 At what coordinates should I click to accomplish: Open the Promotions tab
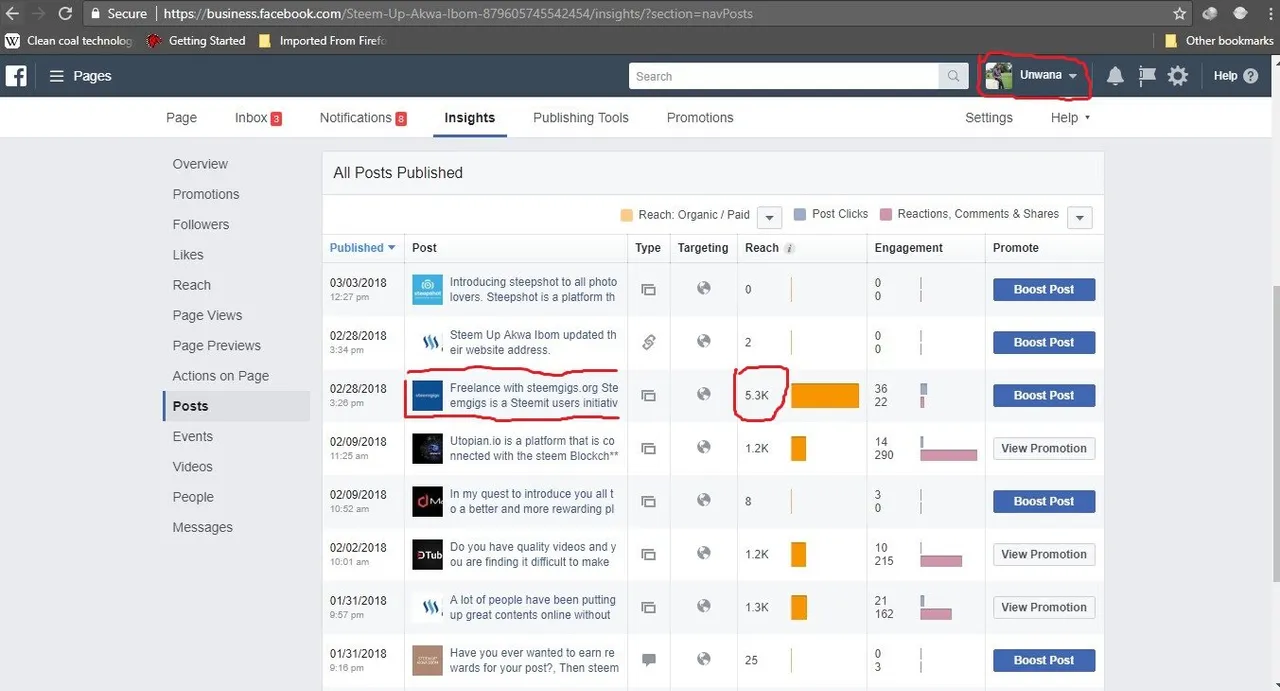[x=700, y=118]
